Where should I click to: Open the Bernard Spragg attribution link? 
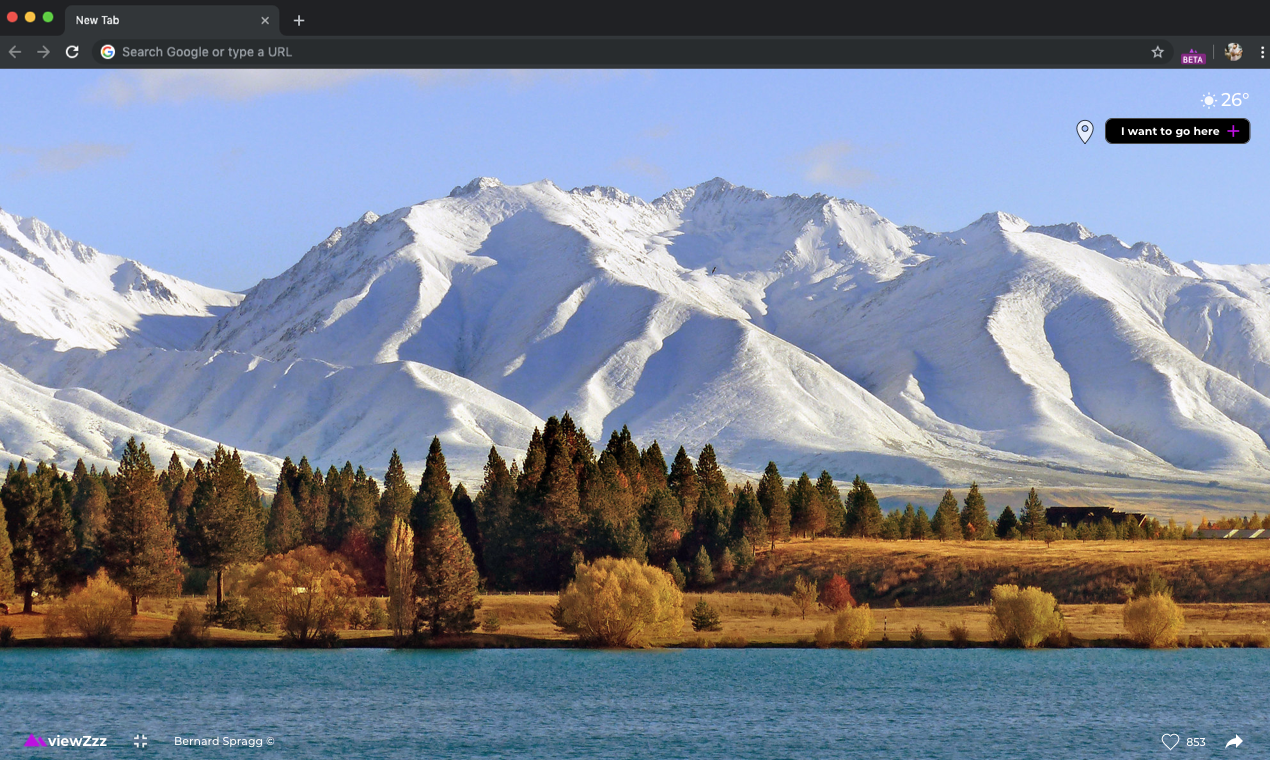click(223, 741)
